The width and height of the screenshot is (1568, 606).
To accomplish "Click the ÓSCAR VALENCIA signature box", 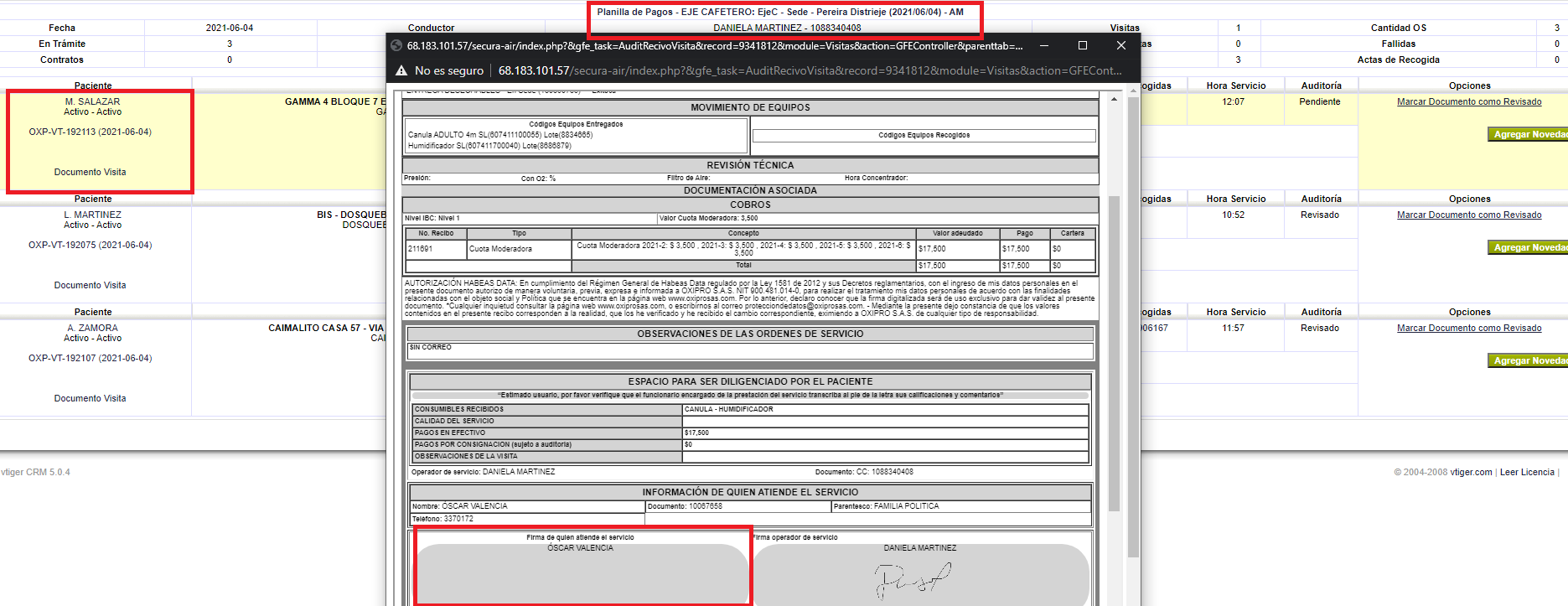I will point(581,573).
